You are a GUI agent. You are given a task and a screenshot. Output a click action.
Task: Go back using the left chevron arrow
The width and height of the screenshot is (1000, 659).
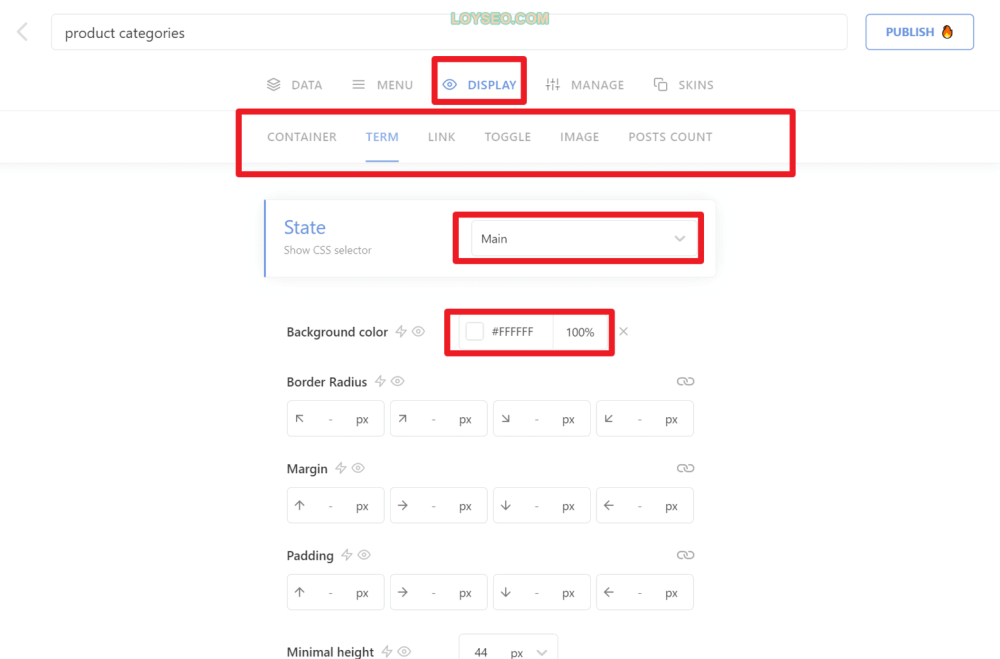click(23, 32)
